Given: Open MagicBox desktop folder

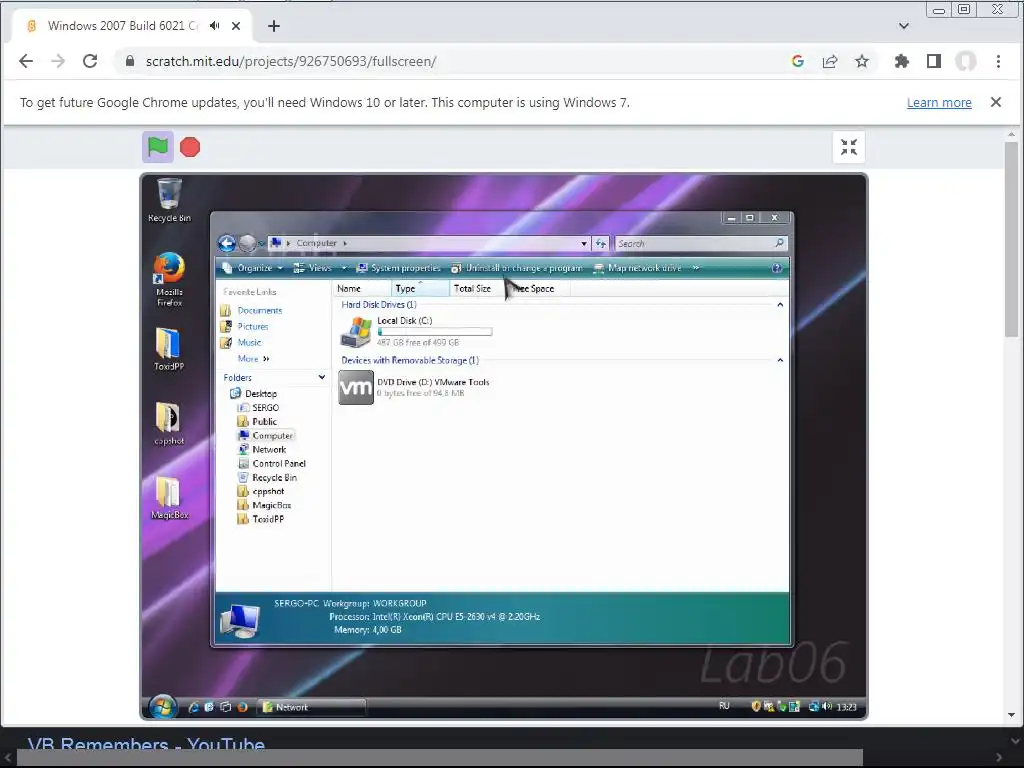Looking at the screenshot, I should pyautogui.click(x=169, y=497).
